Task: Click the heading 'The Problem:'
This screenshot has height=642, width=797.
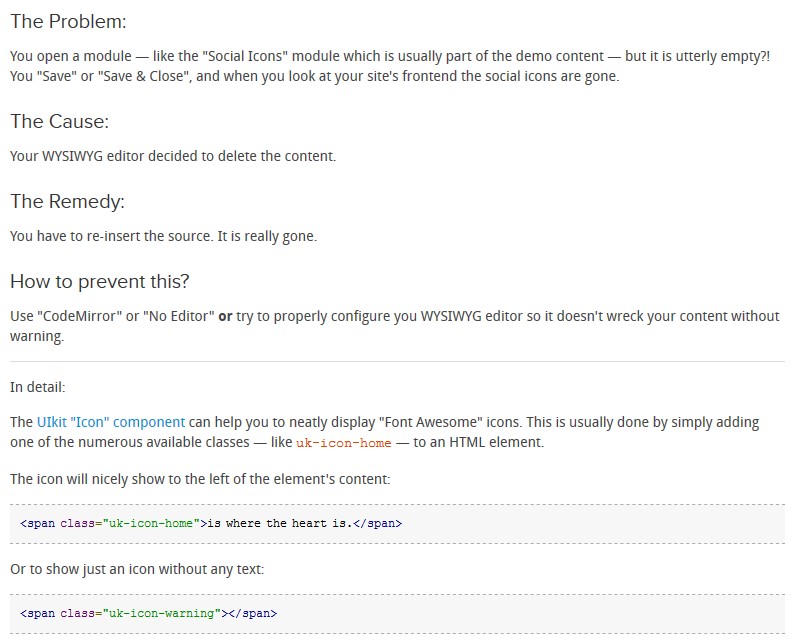Action: [68, 21]
